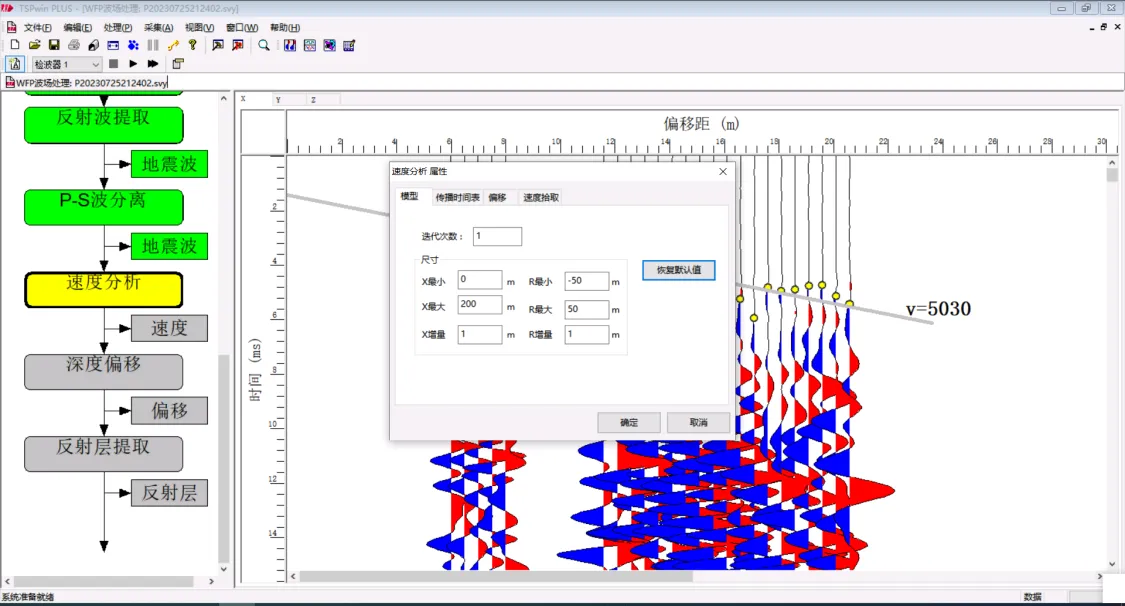
Task: Select the 模型 tab in dialog
Action: pyautogui.click(x=410, y=197)
